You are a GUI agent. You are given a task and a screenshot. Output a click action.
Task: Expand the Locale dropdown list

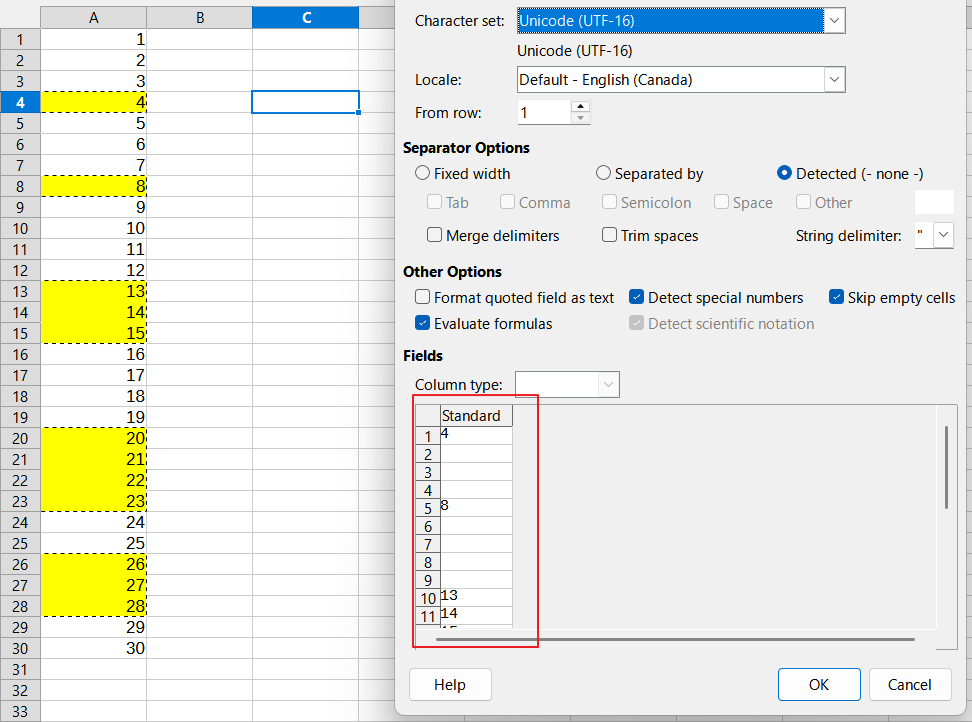point(834,80)
